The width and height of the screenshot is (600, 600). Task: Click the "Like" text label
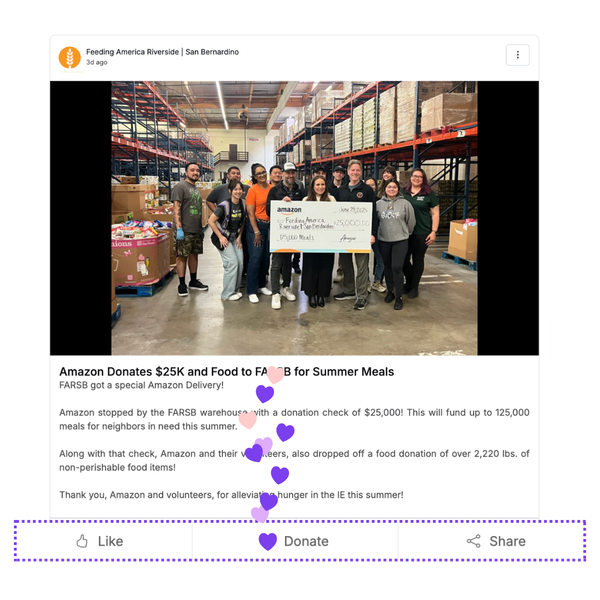tap(111, 541)
